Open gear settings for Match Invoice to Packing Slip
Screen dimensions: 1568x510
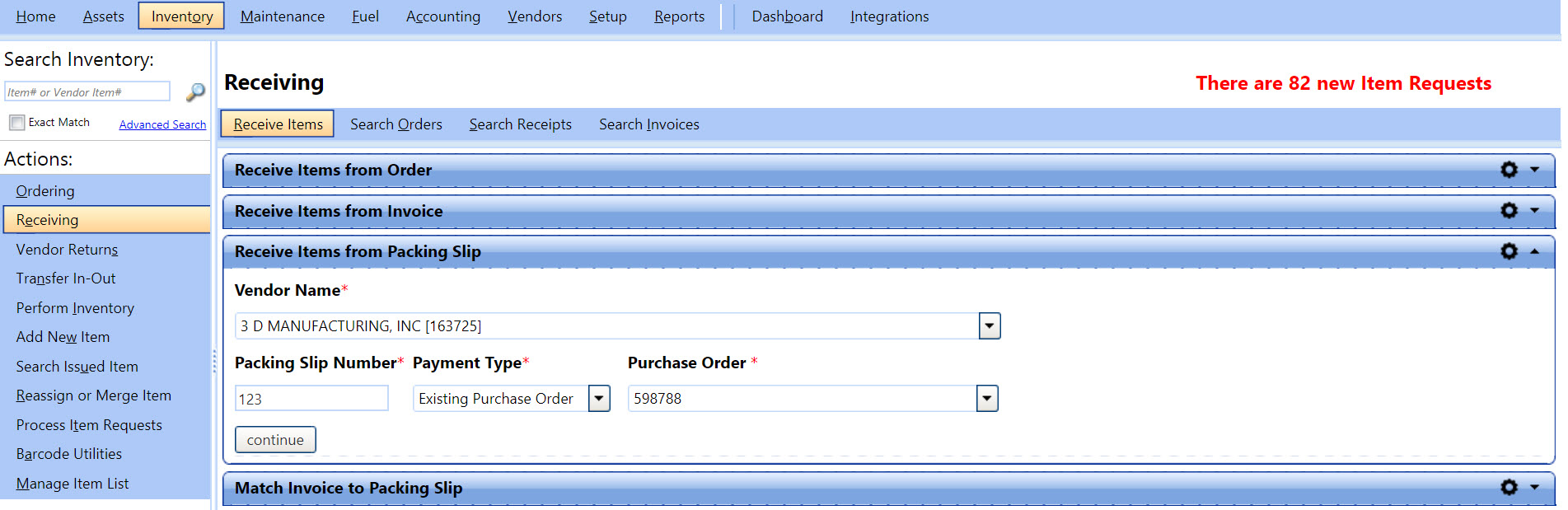click(x=1509, y=488)
